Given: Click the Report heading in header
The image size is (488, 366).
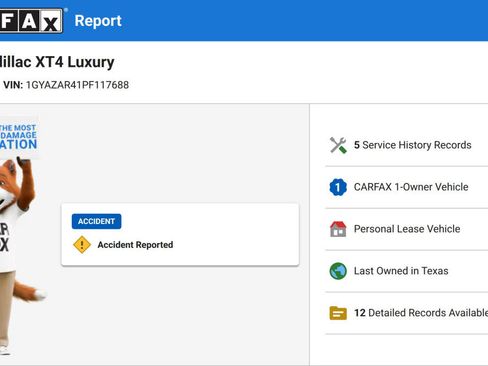Looking at the screenshot, I should point(98,21).
